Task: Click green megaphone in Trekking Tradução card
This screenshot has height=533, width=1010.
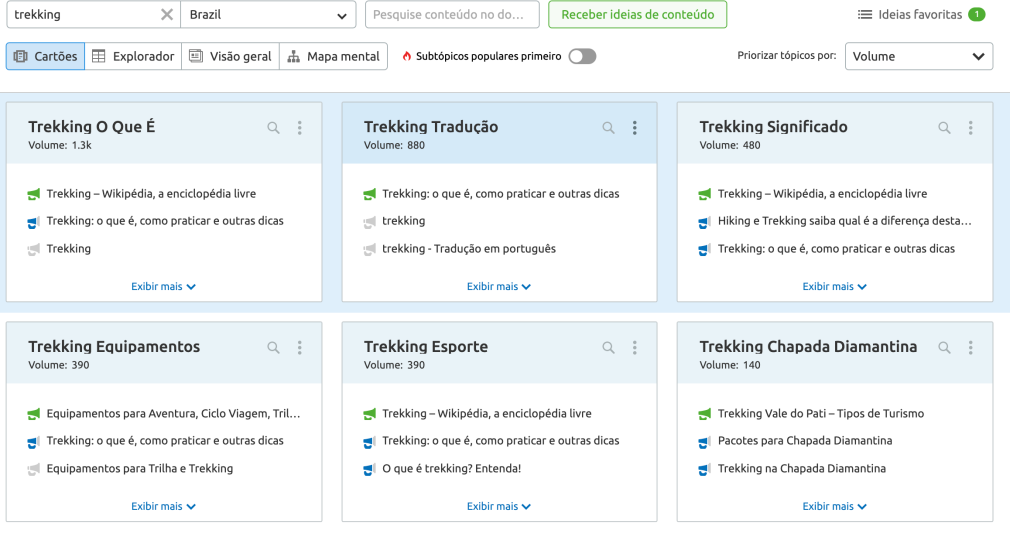Action: coord(369,194)
